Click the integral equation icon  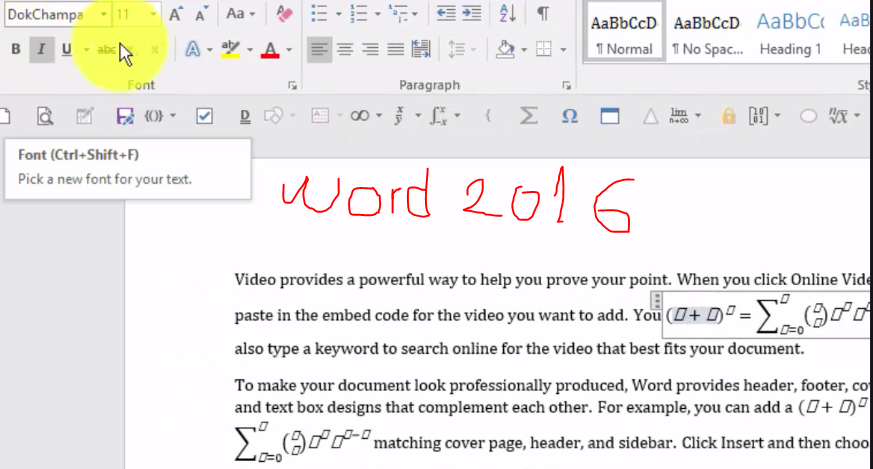tap(439, 116)
